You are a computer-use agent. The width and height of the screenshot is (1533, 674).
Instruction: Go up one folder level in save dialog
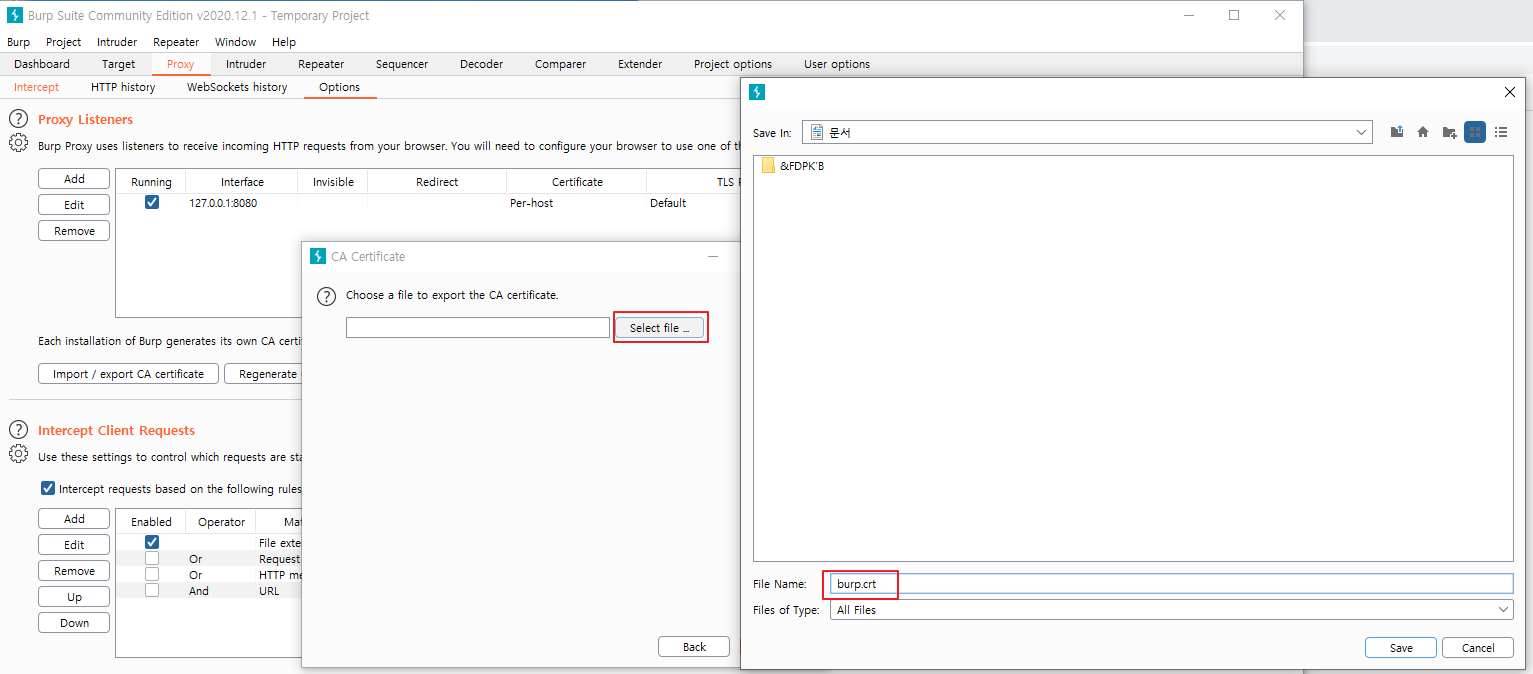(x=1397, y=132)
